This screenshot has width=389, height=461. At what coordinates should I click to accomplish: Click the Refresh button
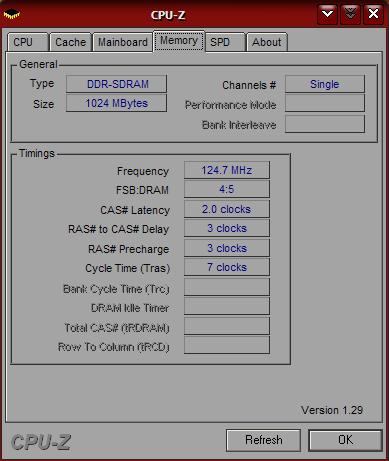click(263, 440)
